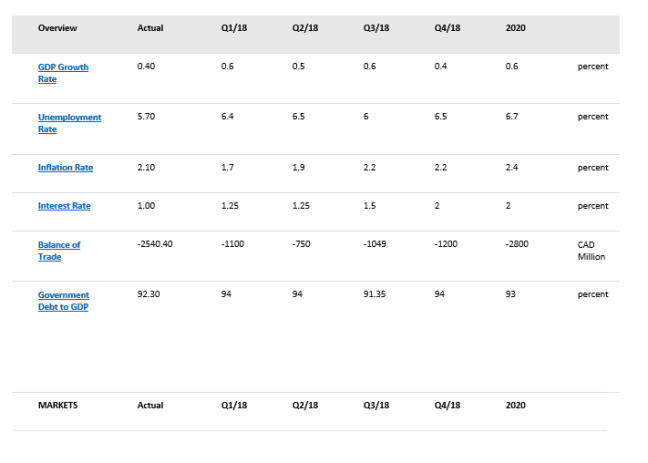Click the 5.70 Unemployment Rate actual value
The height and width of the screenshot is (463, 648).
(x=145, y=117)
